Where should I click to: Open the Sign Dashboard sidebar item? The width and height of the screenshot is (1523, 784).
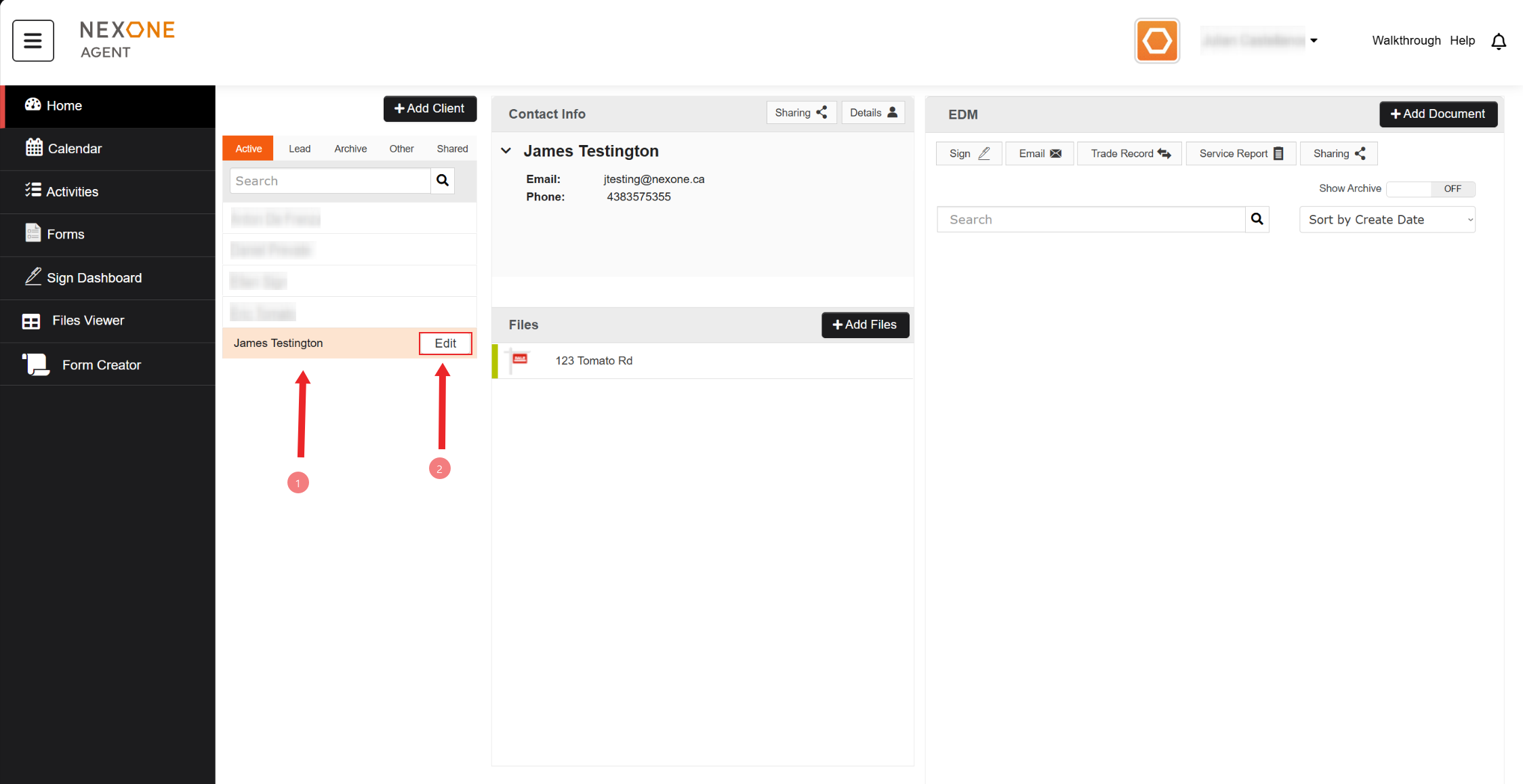(94, 278)
